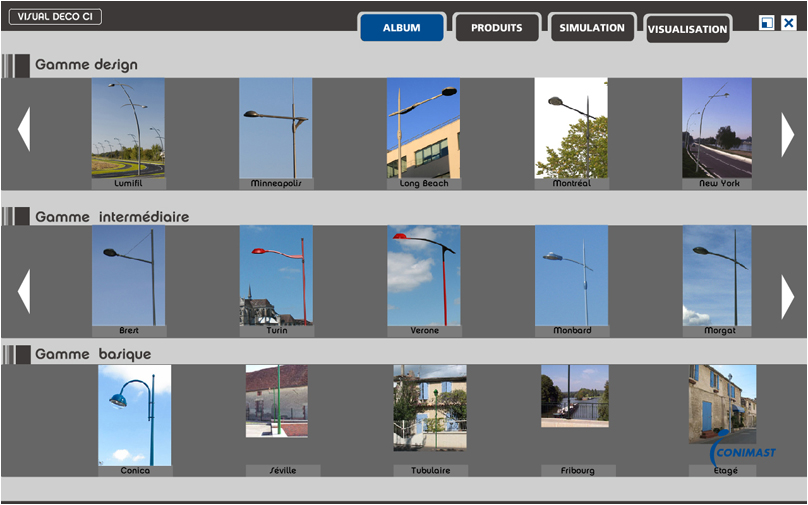Choose the Minneapolis streetlight photo
The image size is (808, 505).
coord(276,128)
